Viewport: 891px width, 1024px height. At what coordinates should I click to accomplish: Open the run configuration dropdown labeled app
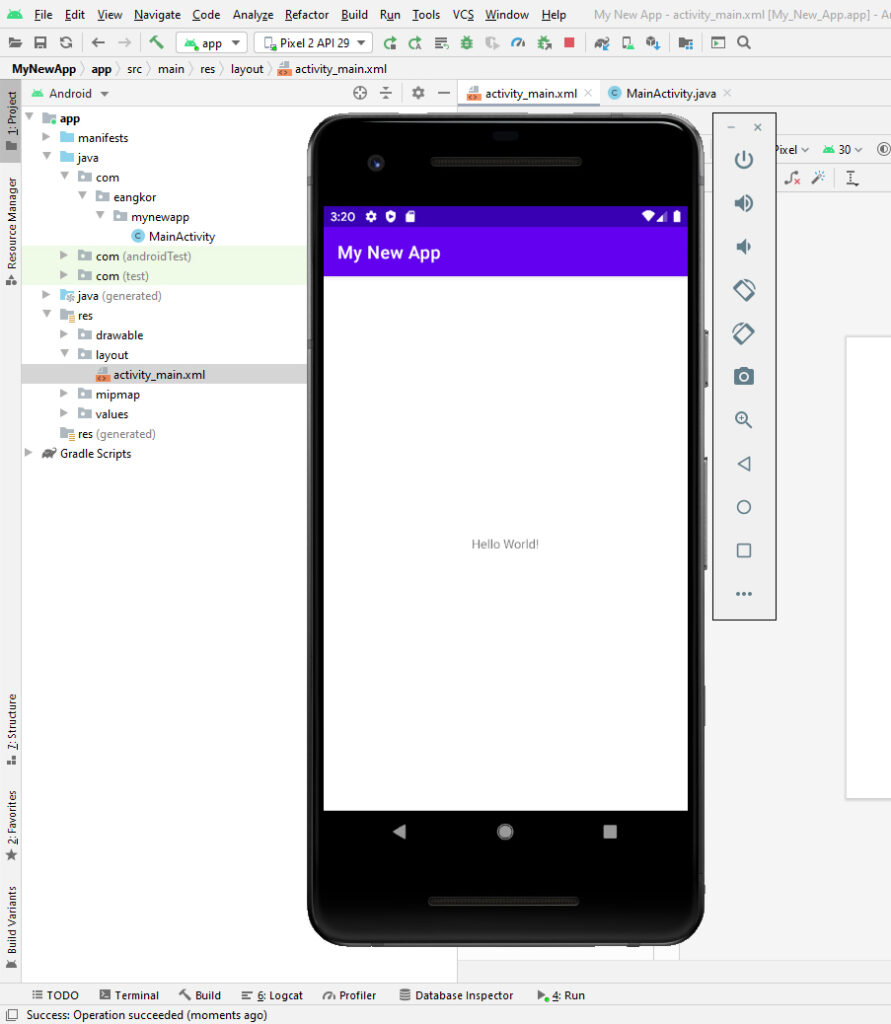pyautogui.click(x=211, y=43)
